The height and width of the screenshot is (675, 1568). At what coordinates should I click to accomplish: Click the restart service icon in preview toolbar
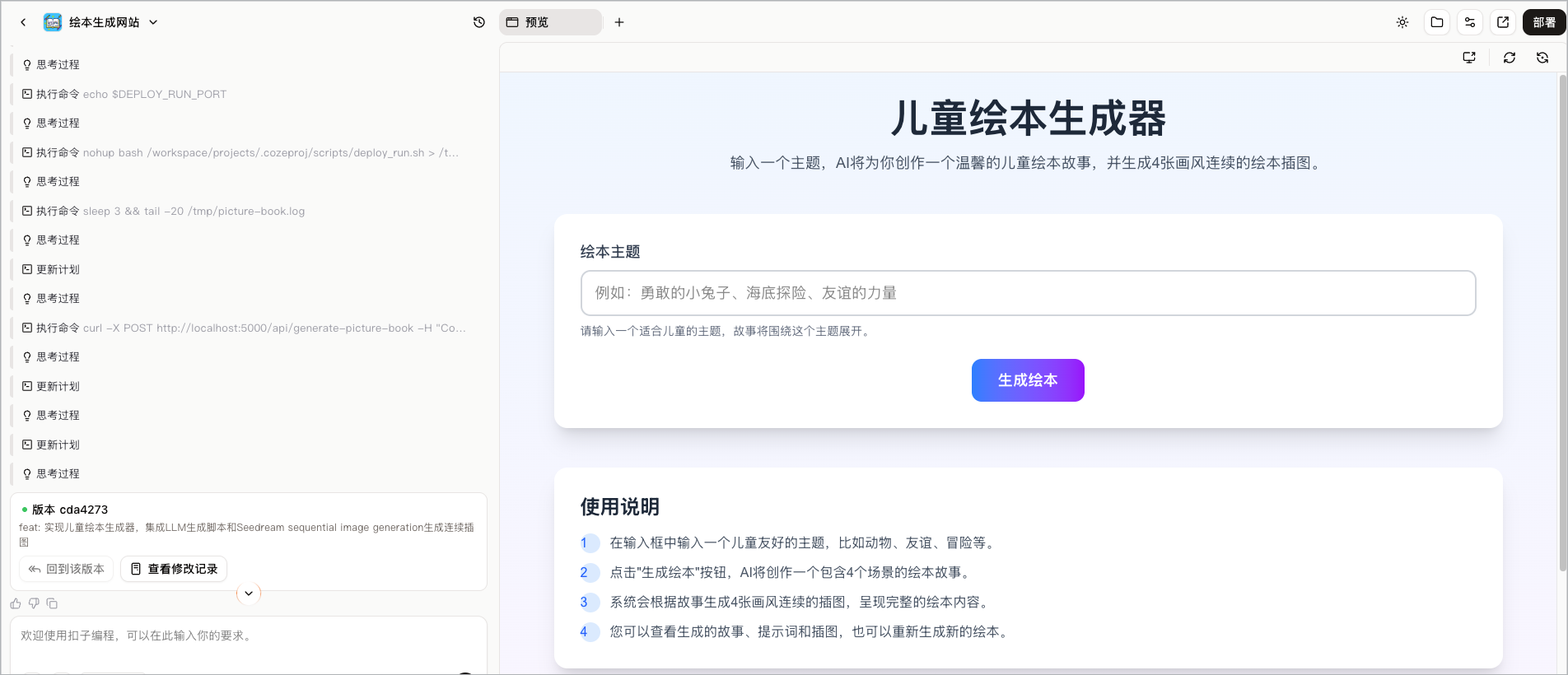pyautogui.click(x=1542, y=58)
